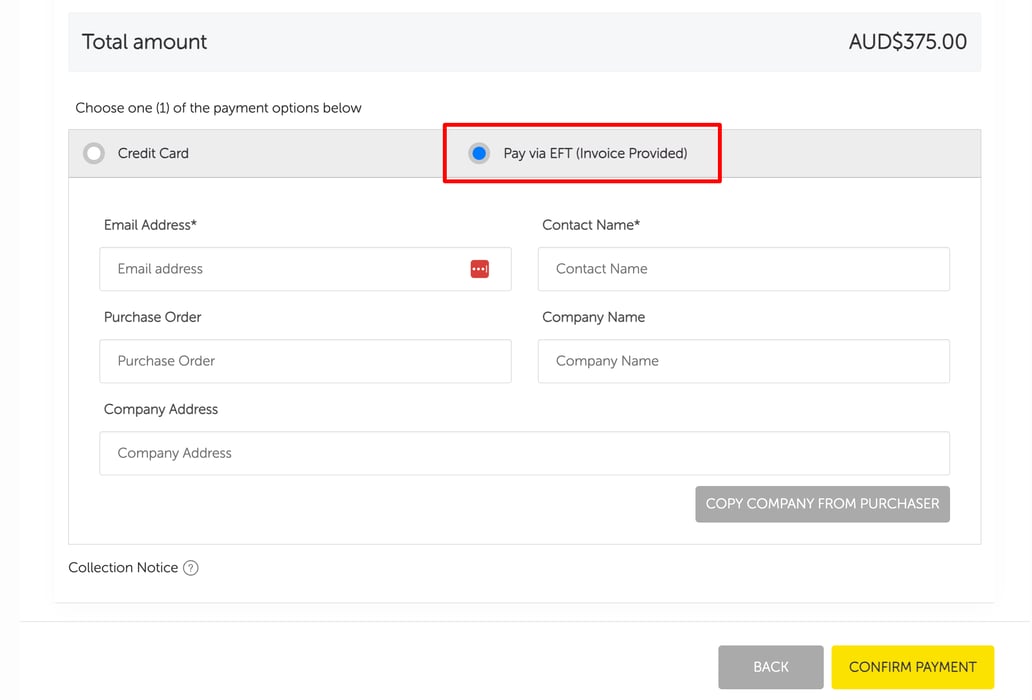This screenshot has height=700, width=1032.
Task: Go back with the BACK button
Action: coord(771,667)
